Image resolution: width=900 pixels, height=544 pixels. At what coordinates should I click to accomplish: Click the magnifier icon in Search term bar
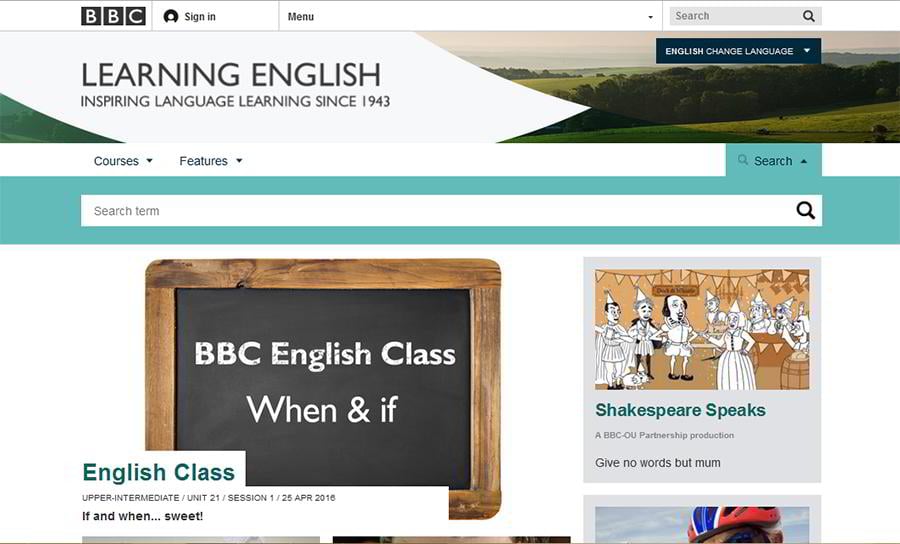pyautogui.click(x=805, y=210)
